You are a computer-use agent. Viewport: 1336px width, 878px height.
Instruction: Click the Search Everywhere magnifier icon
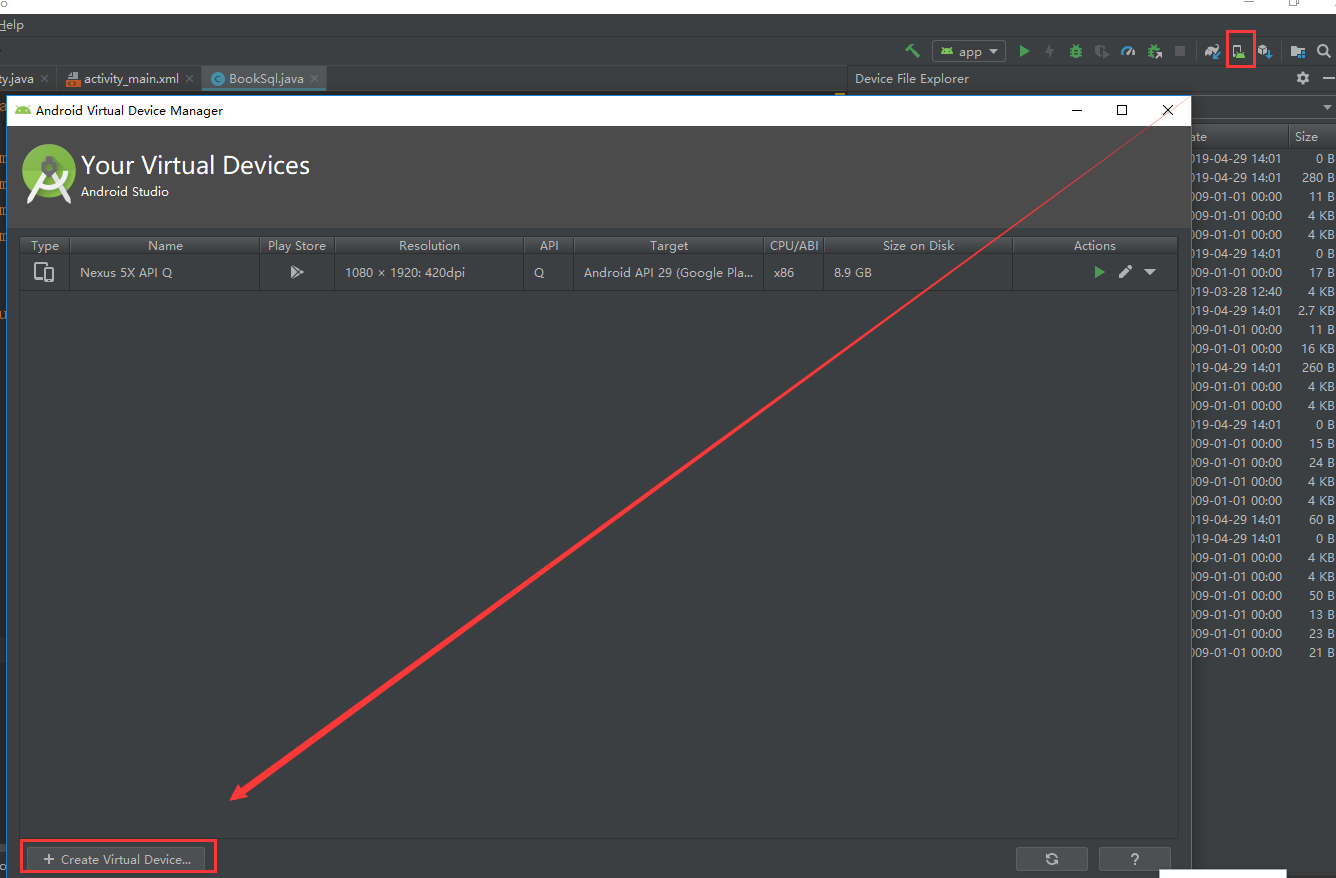[x=1324, y=51]
